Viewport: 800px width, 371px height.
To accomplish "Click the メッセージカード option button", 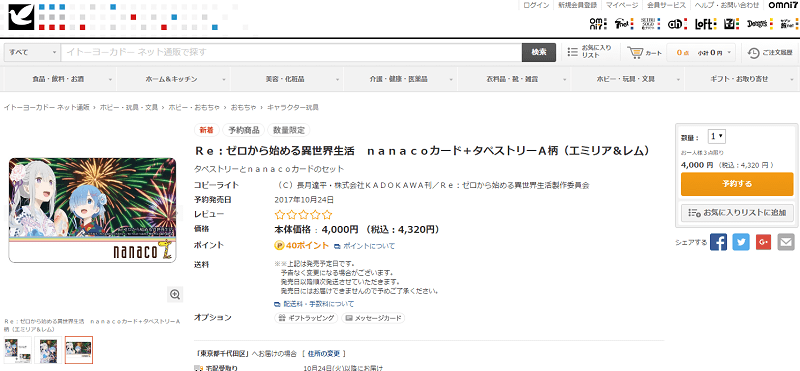I will click(373, 318).
